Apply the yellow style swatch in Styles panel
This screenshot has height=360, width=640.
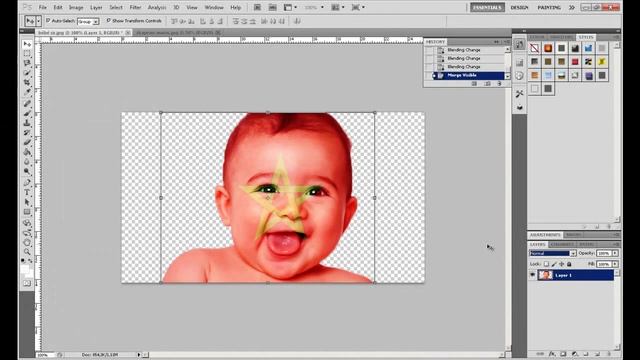tap(602, 62)
